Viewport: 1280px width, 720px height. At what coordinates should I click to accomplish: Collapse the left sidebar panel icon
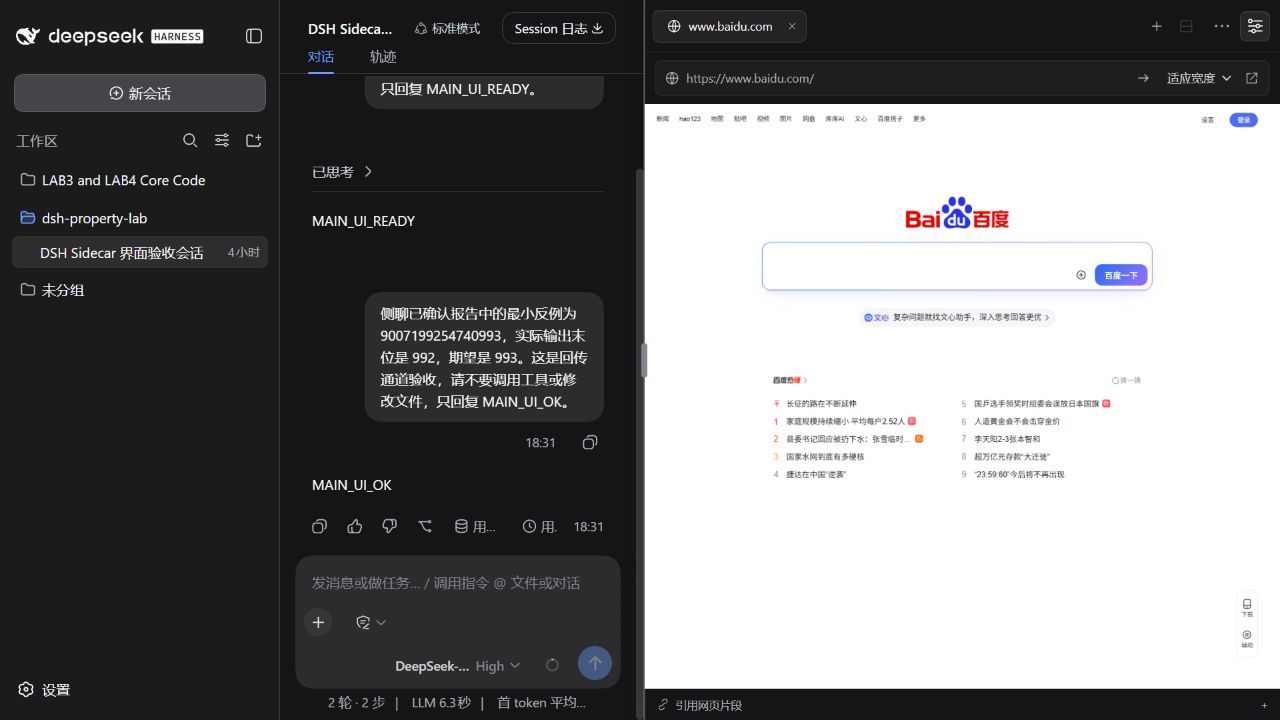pos(254,36)
